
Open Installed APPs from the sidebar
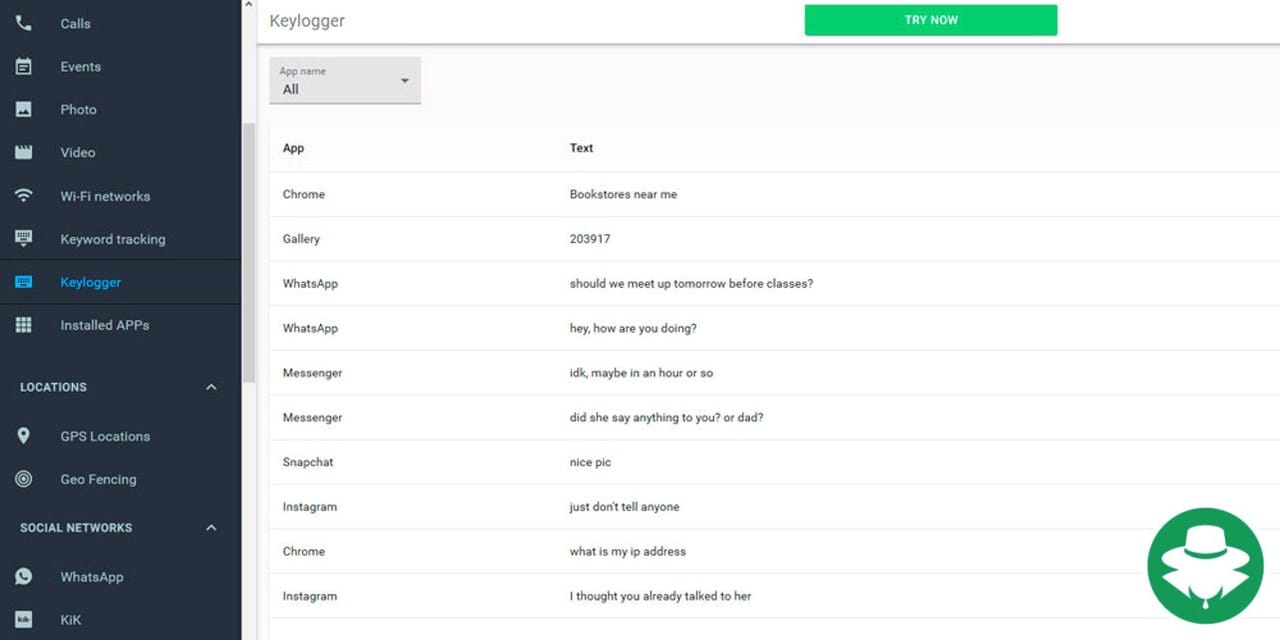pos(104,325)
